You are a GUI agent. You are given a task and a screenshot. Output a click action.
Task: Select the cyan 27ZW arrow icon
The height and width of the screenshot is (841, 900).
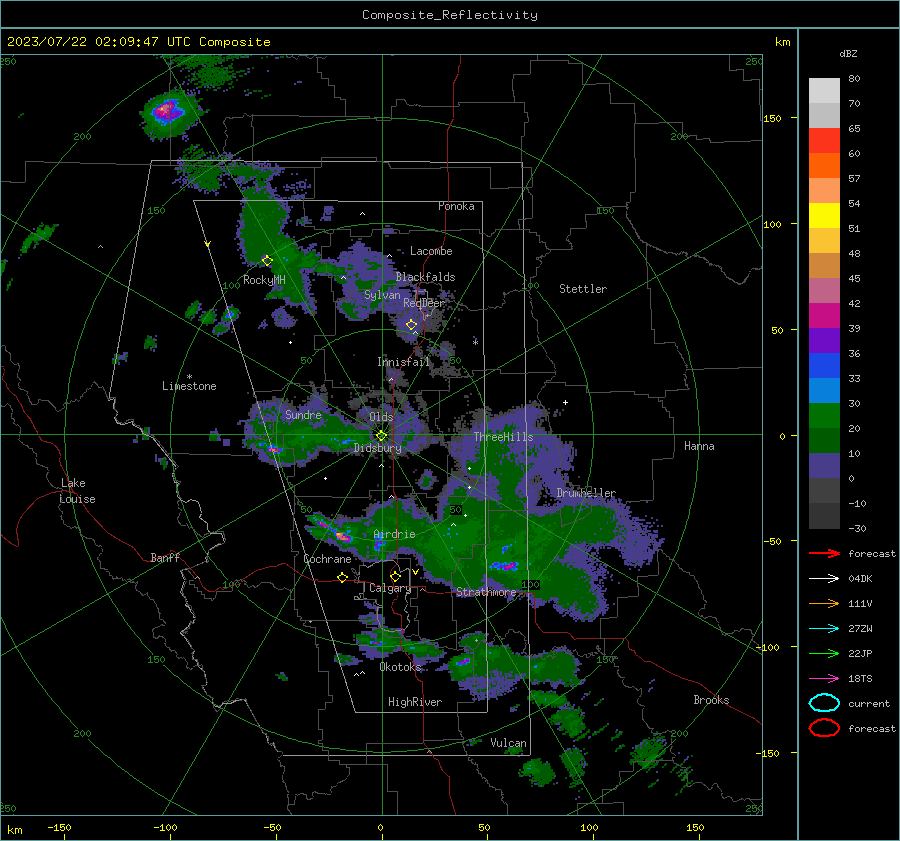(x=824, y=629)
